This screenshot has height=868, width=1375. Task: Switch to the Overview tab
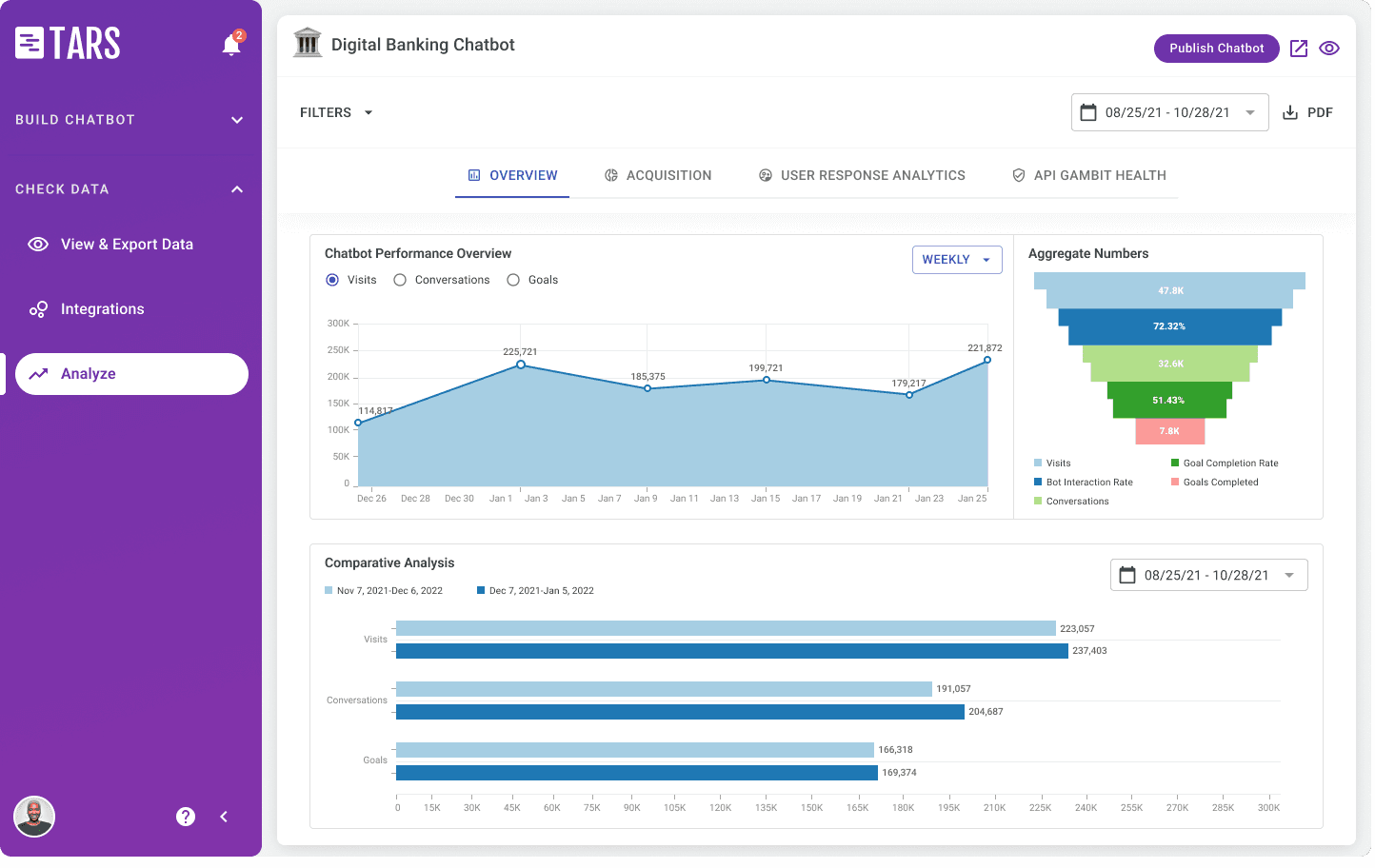click(x=513, y=176)
